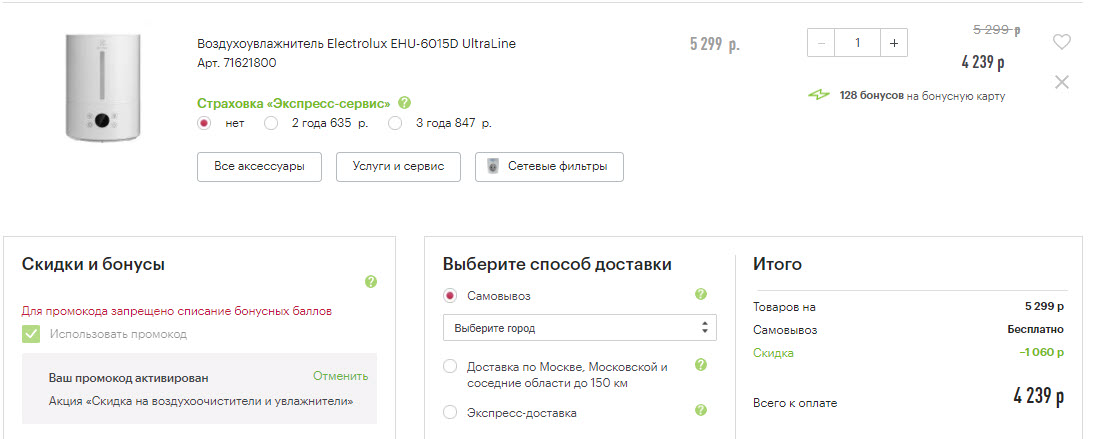1096x439 pixels.
Task: Open the Выберите город dropdown
Action: (x=579, y=328)
